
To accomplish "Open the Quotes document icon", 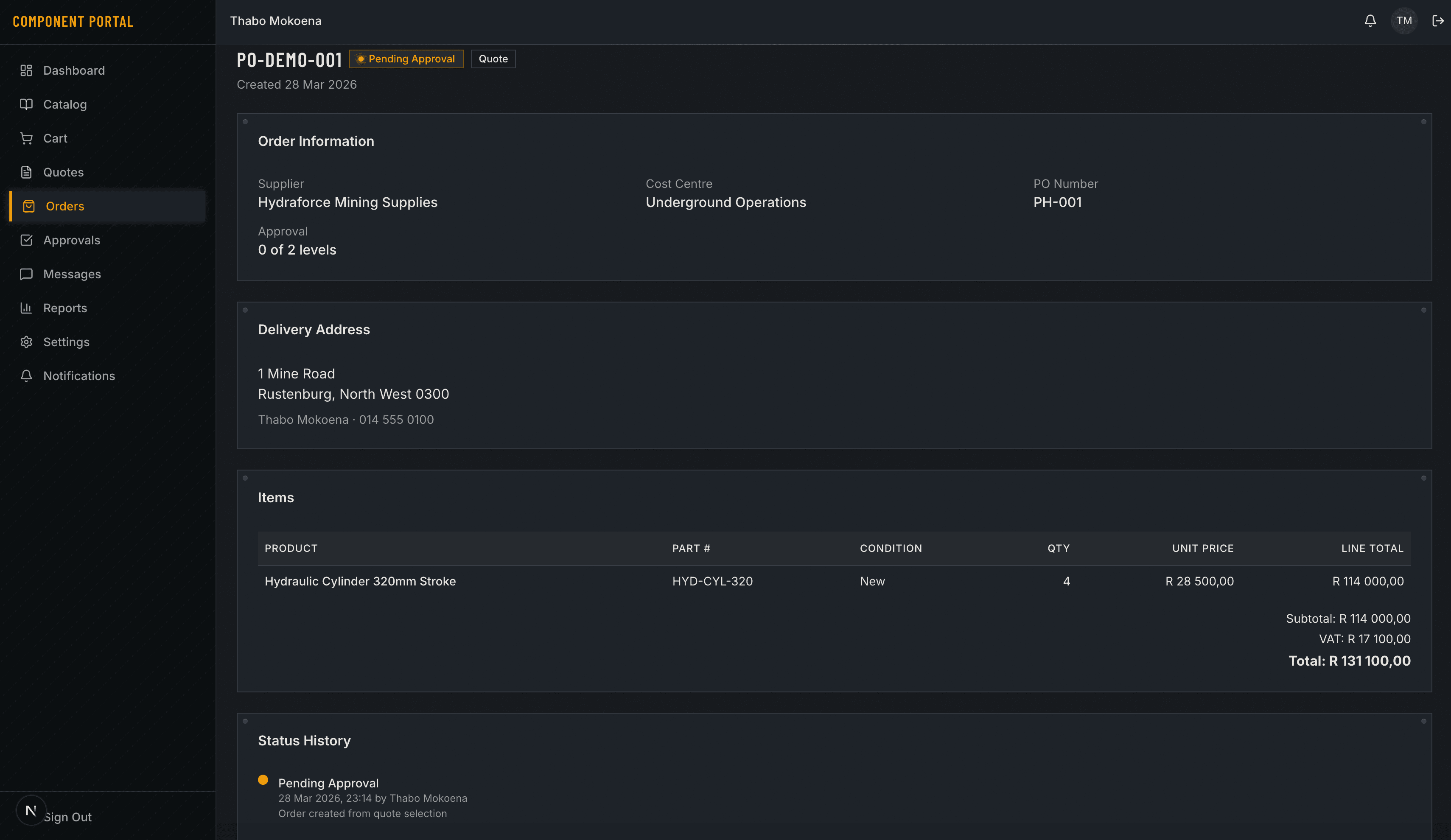I will 26,171.
